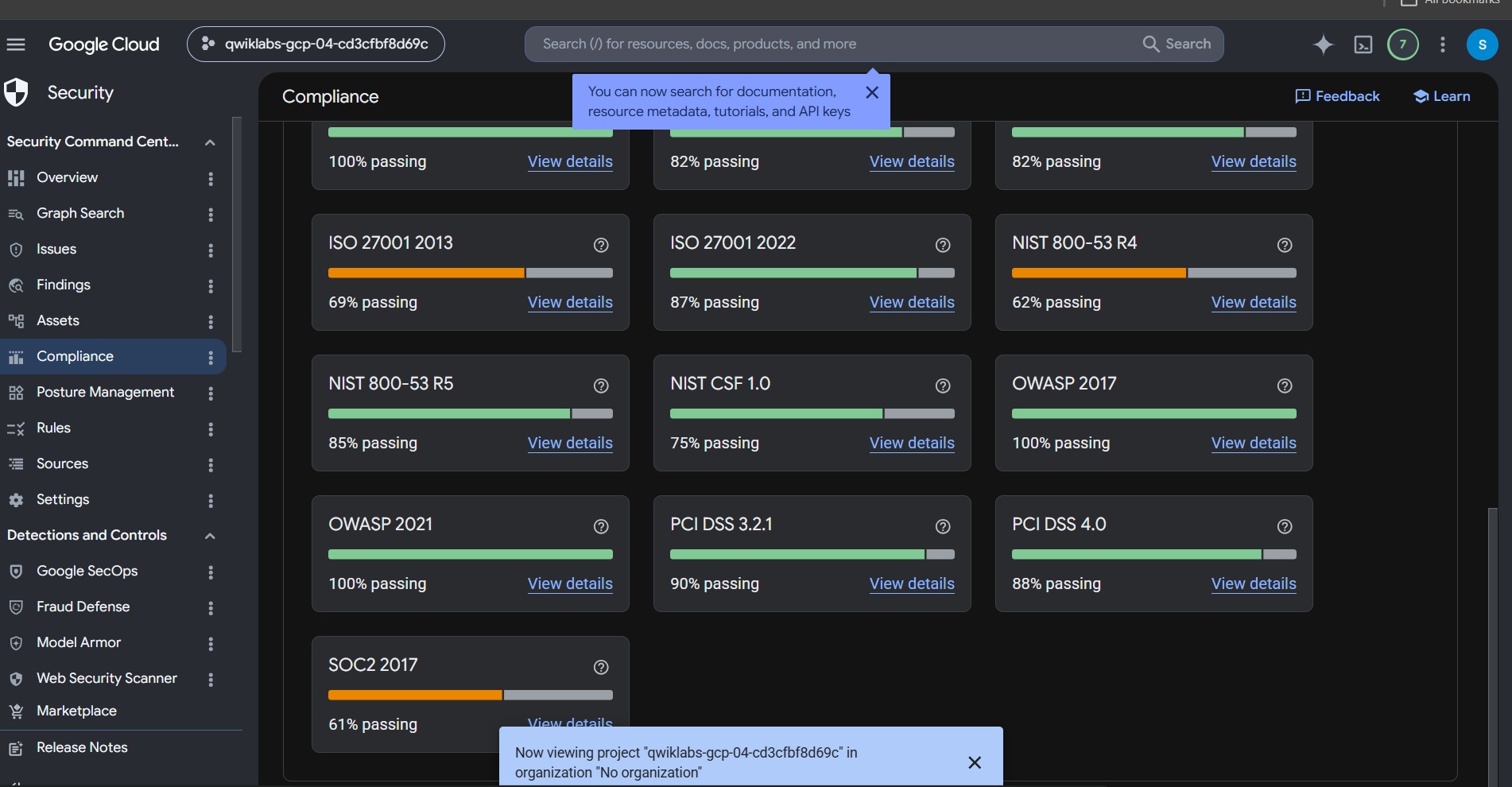View details for PCI DSS 4.0
The height and width of the screenshot is (787, 1512).
click(1254, 583)
